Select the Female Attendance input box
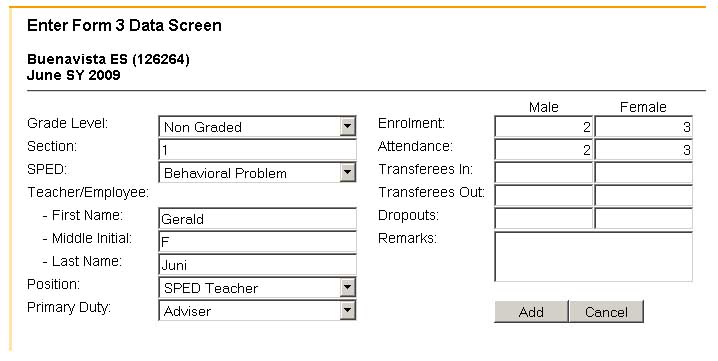 click(643, 149)
